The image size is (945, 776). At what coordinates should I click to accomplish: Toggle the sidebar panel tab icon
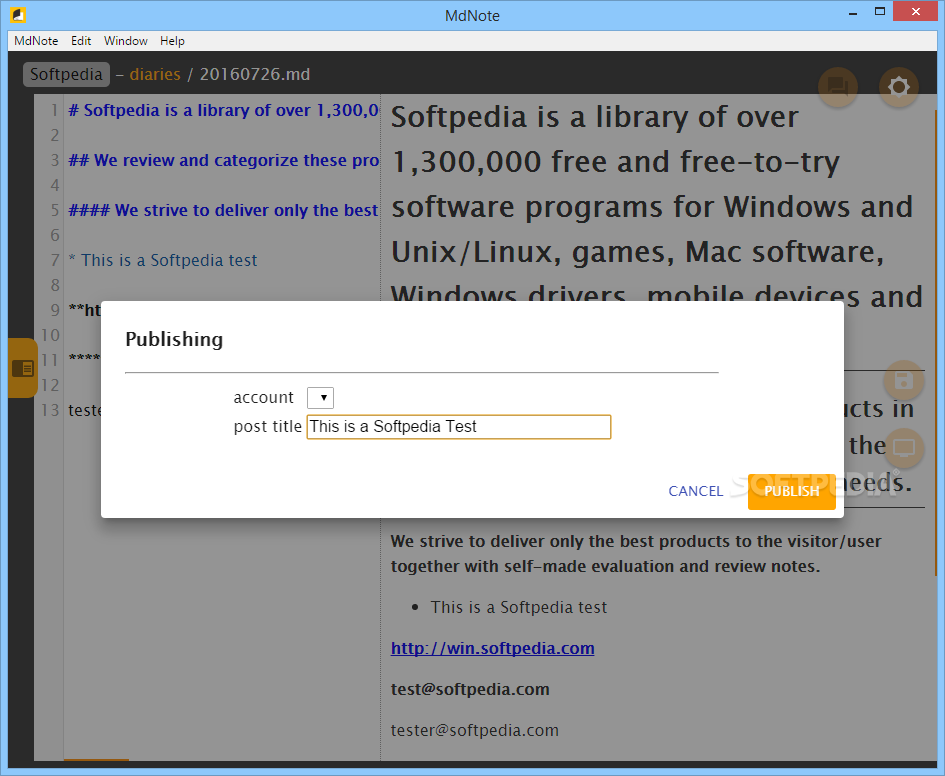(23, 368)
